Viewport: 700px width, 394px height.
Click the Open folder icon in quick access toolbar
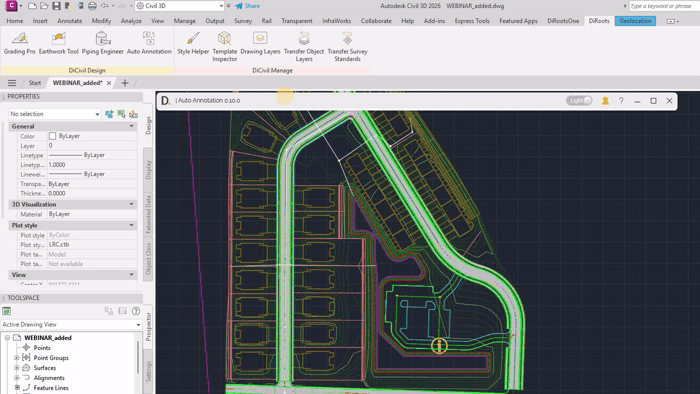pyautogui.click(x=44, y=6)
